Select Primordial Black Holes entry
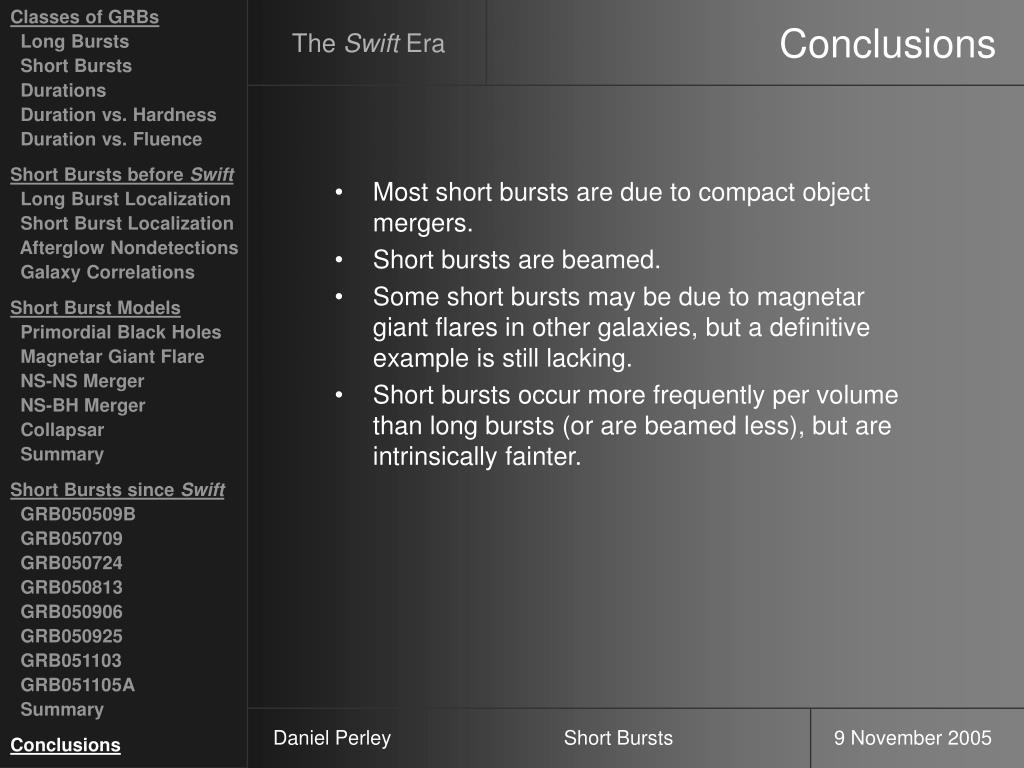 [x=121, y=332]
